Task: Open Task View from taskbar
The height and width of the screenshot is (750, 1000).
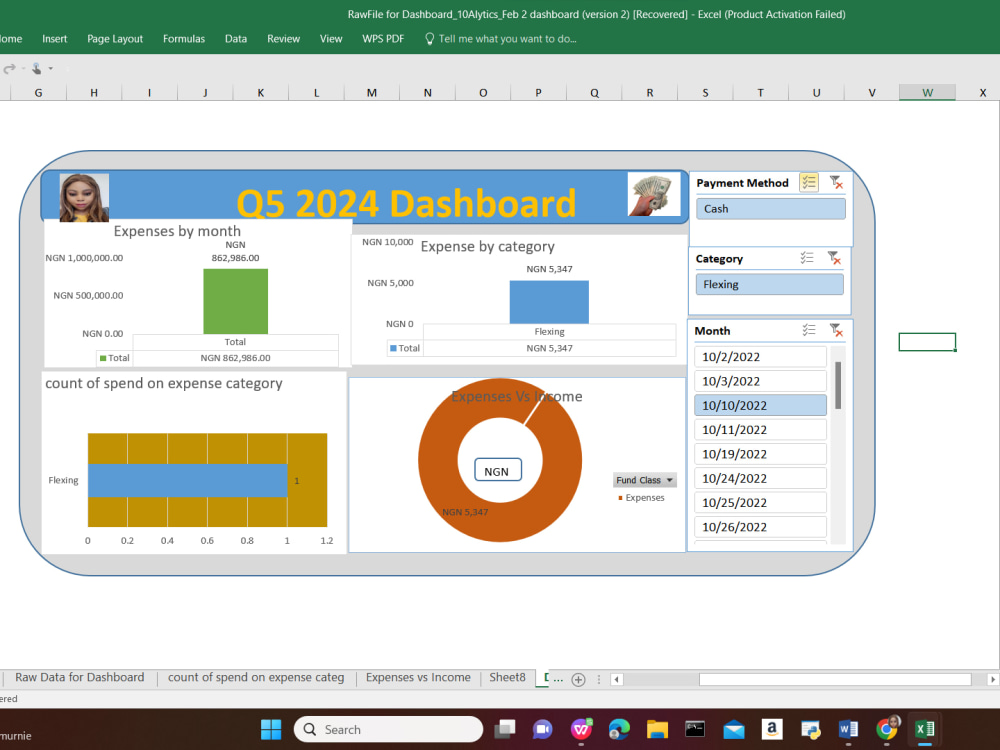Action: pos(505,729)
